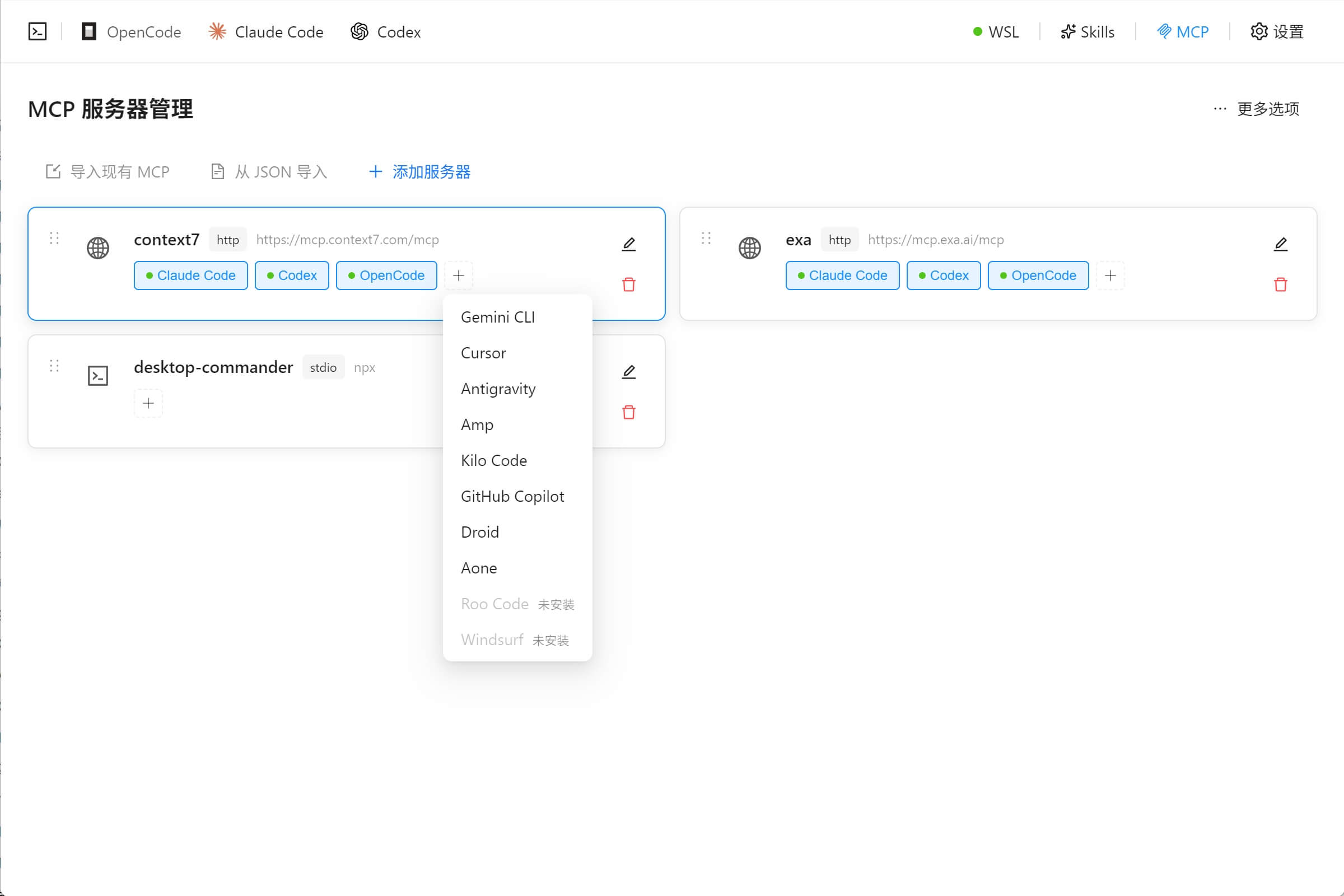Click the WSL status indicator

tap(996, 31)
